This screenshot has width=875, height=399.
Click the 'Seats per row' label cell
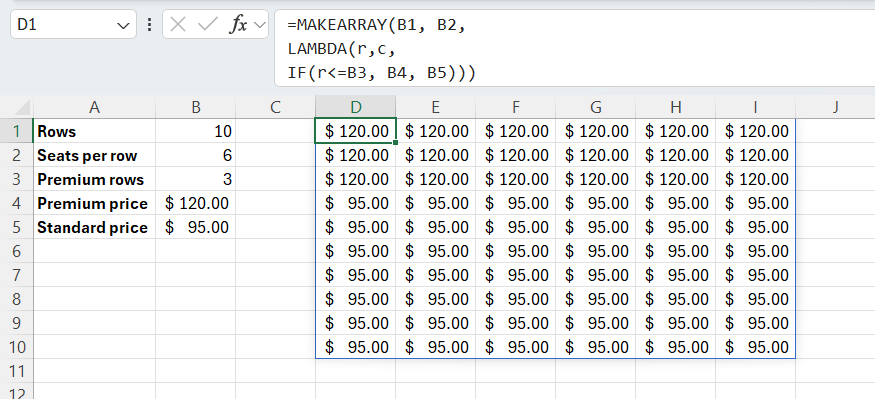[x=94, y=155]
